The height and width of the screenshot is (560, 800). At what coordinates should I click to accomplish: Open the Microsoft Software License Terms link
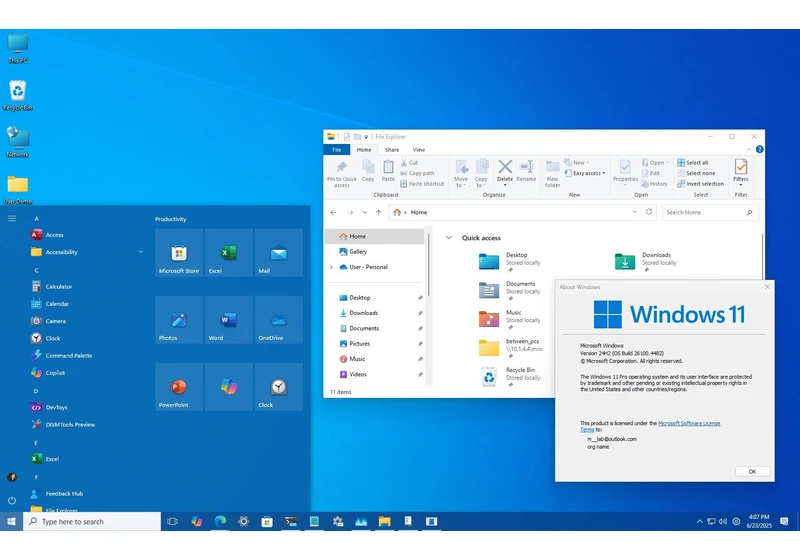[x=689, y=423]
